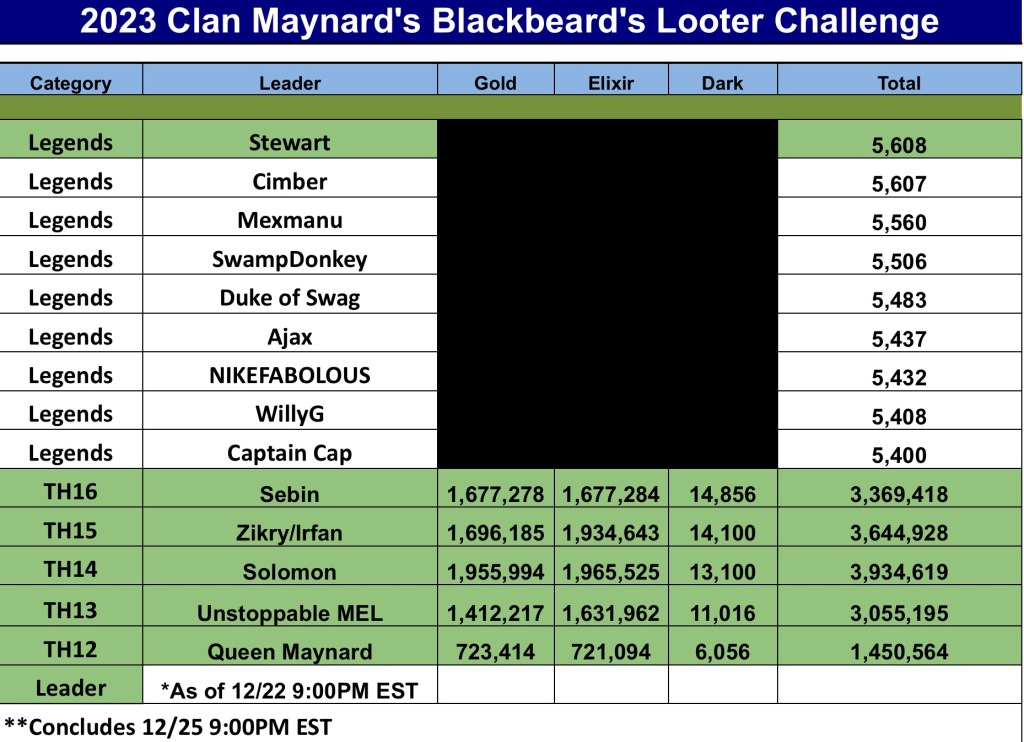Image resolution: width=1024 pixels, height=742 pixels.
Task: Select the Total column header
Action: [x=899, y=83]
